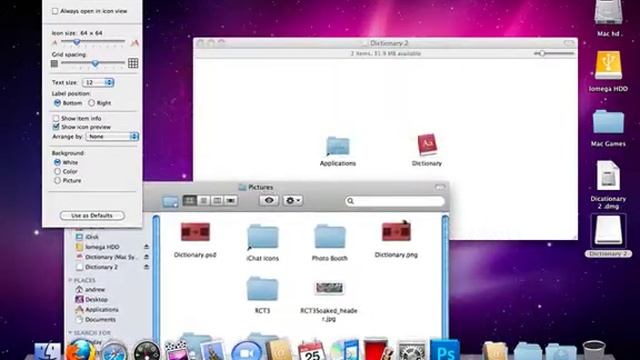Eject Dictionary 2 from sidebar

(146, 267)
